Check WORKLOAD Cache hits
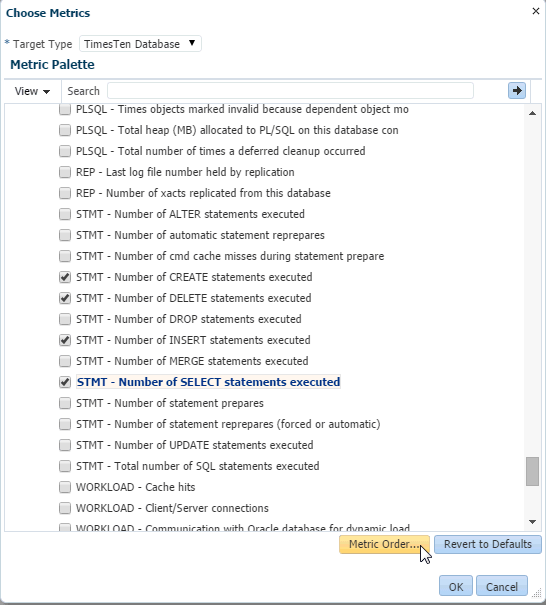The width and height of the screenshot is (546, 605). (x=65, y=487)
